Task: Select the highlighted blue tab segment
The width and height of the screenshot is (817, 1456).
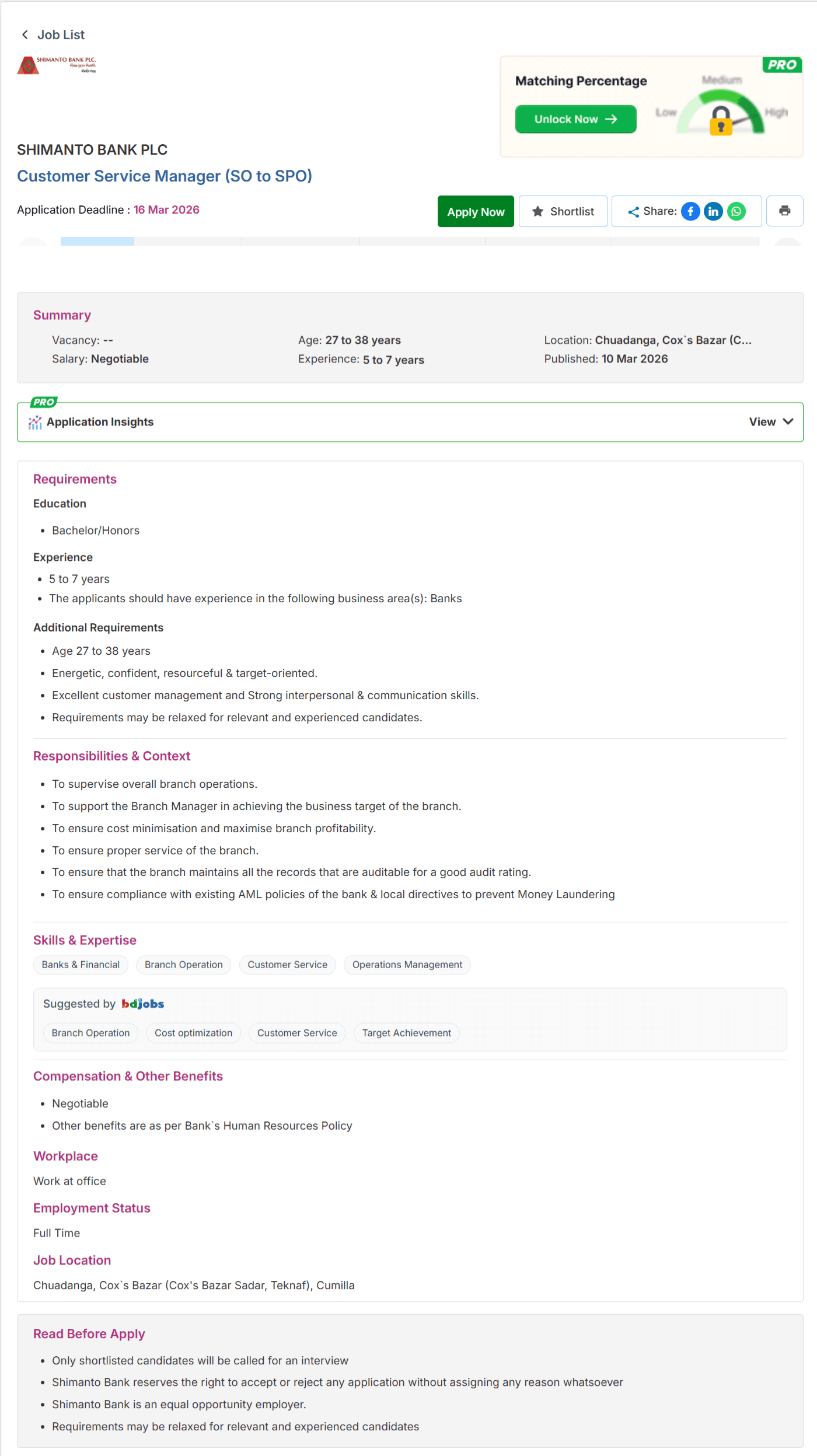Action: click(97, 241)
